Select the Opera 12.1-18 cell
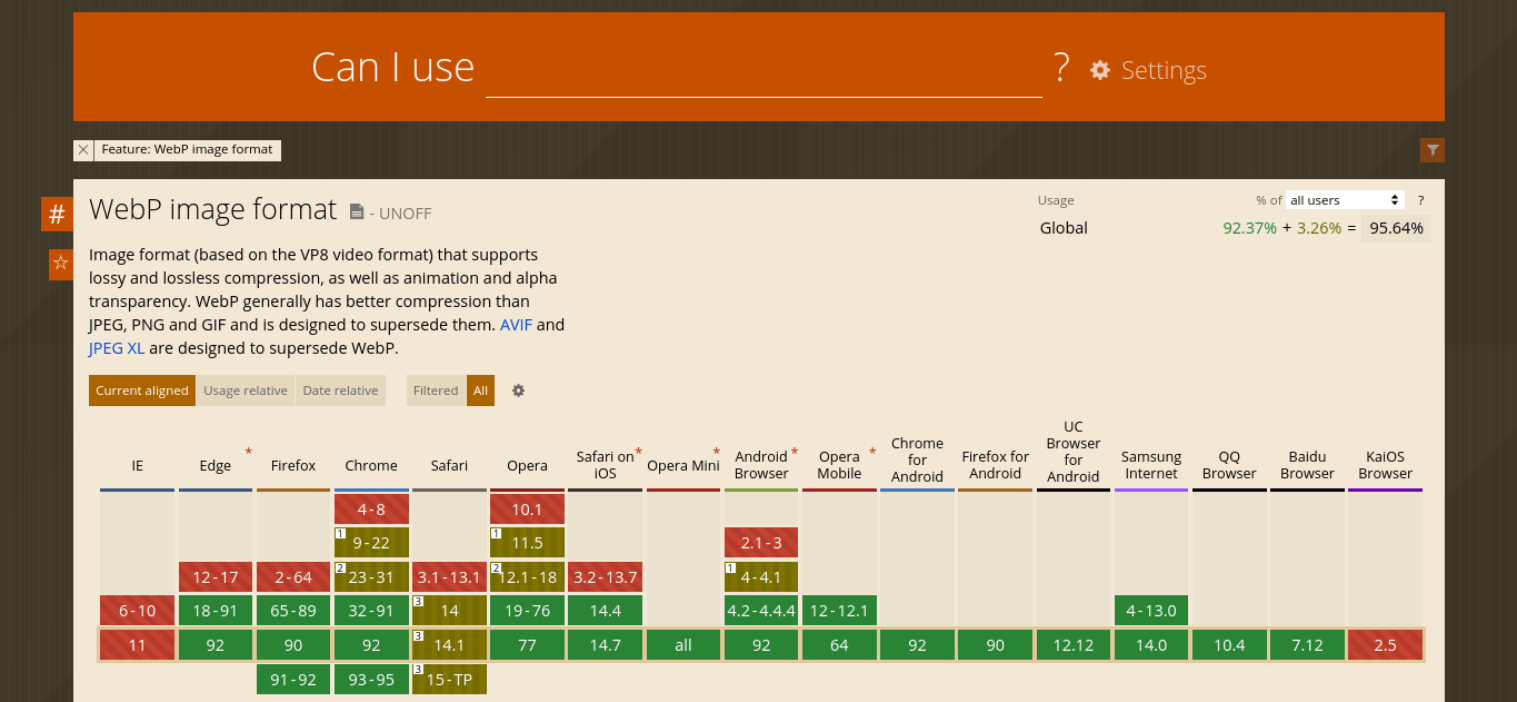 coord(527,577)
